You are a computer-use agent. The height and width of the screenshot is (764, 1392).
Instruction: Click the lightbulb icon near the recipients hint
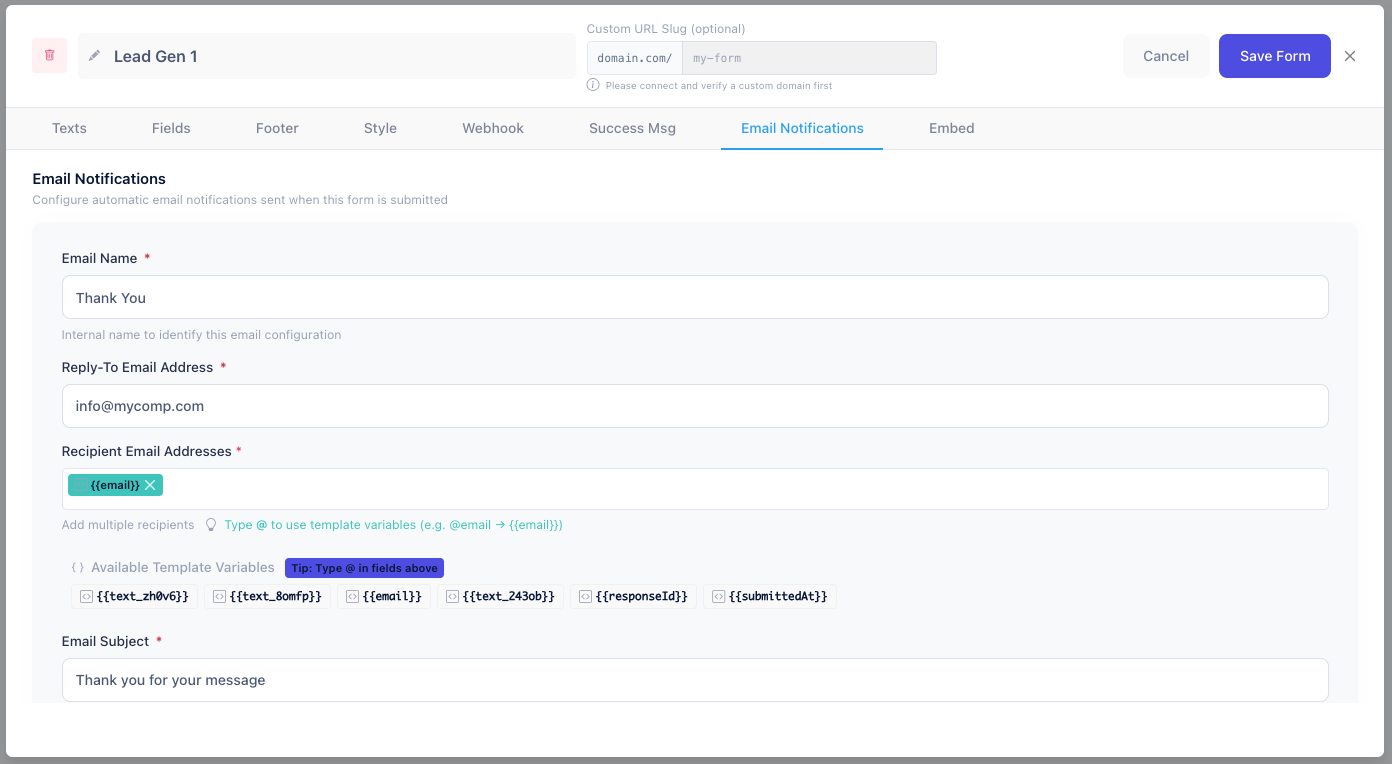211,524
